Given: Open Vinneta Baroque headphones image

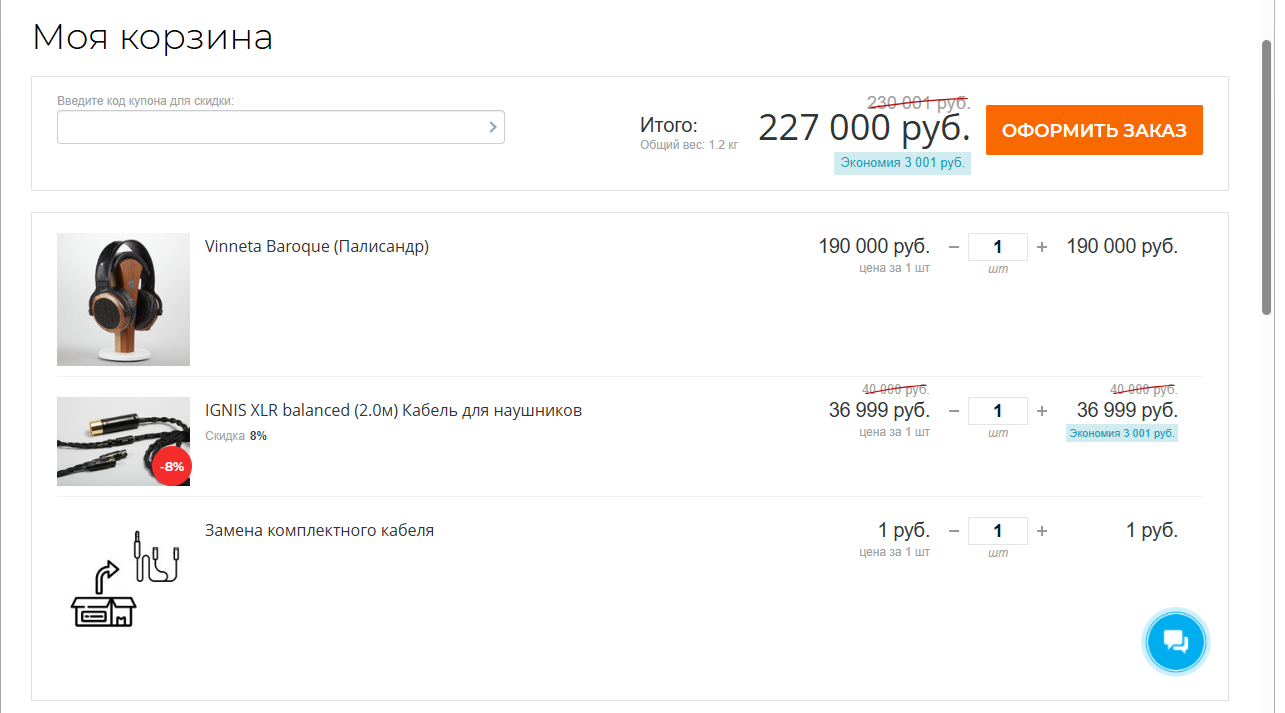Looking at the screenshot, I should (x=123, y=299).
